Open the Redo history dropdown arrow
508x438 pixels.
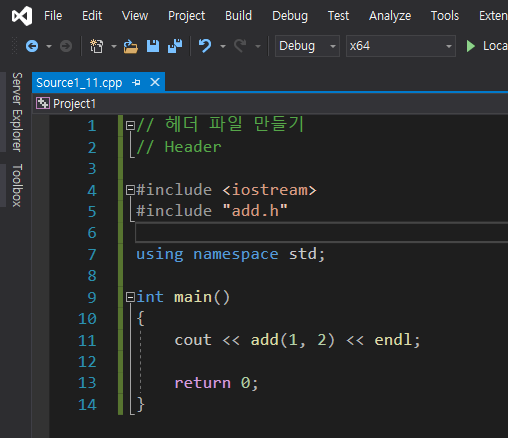(x=258, y=46)
